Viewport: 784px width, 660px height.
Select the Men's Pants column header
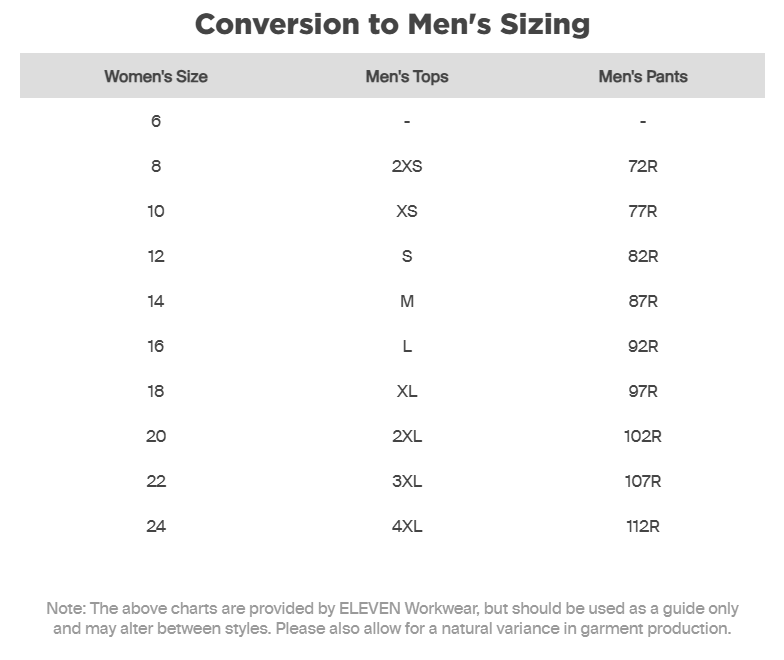[643, 76]
